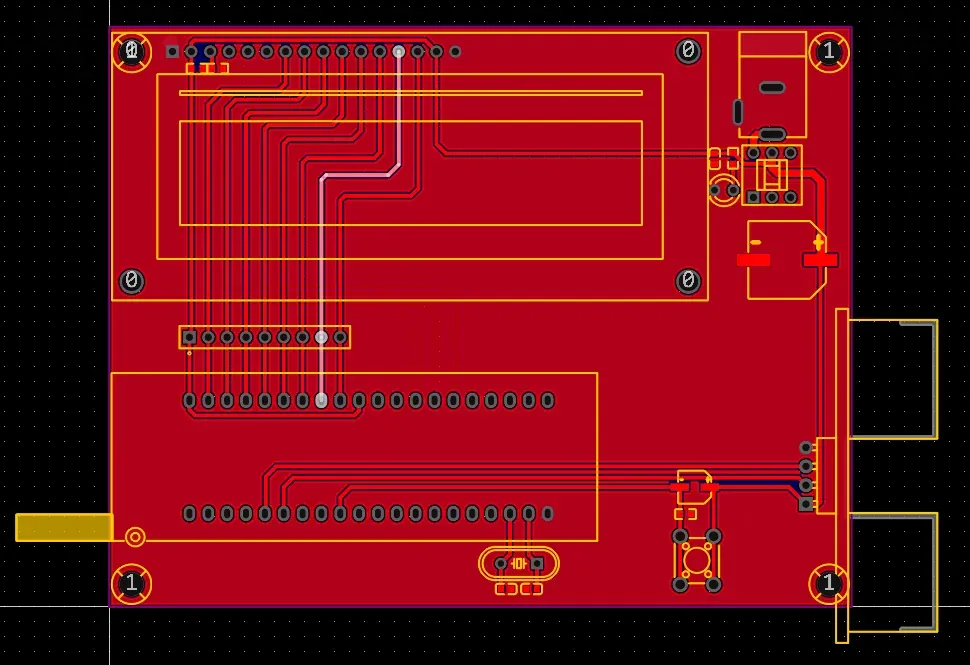The height and width of the screenshot is (665, 970).
Task: Click the vertical side slot pad of the barrel jack
Action: pyautogui.click(x=737, y=112)
